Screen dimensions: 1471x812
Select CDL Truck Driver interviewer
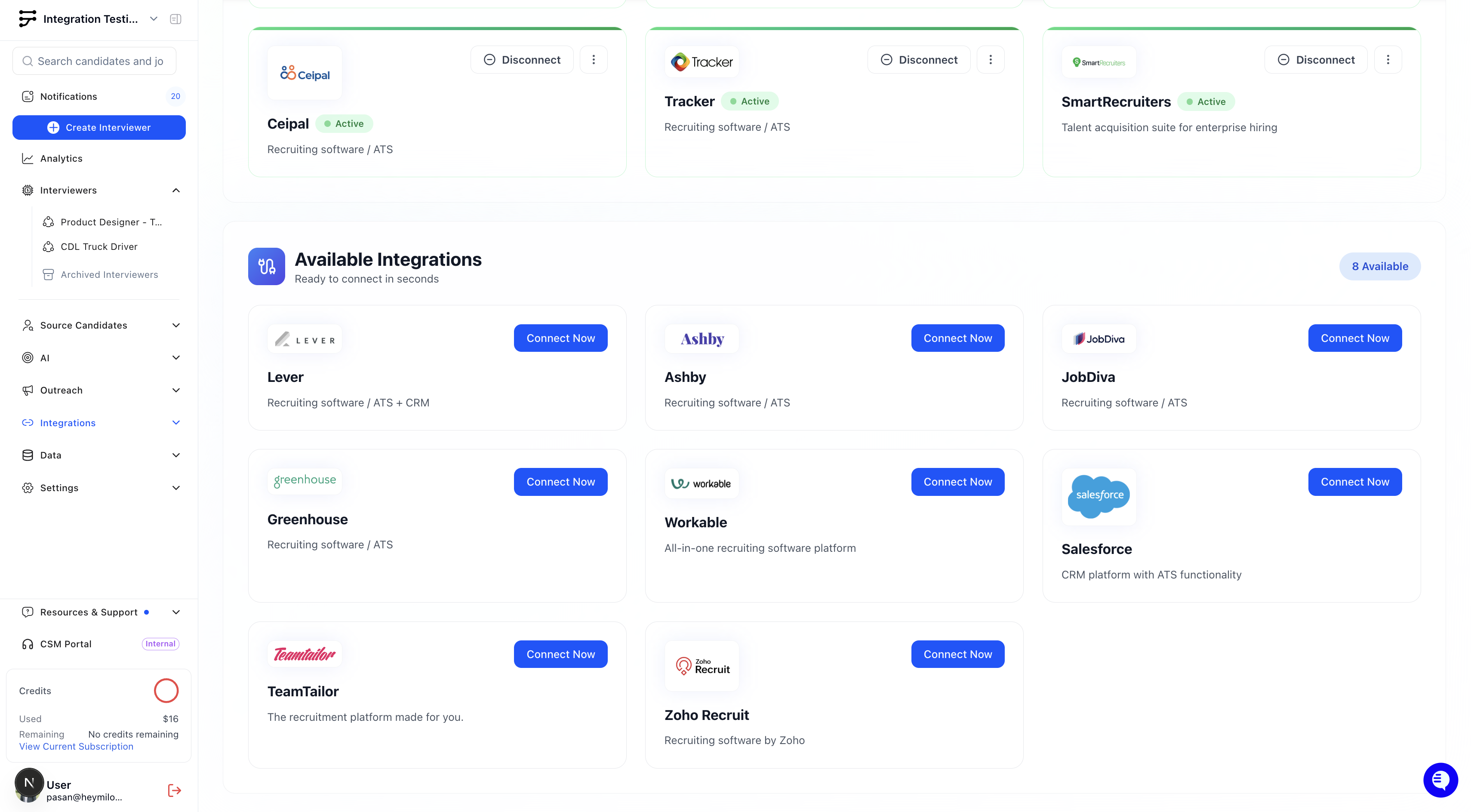[x=99, y=247]
